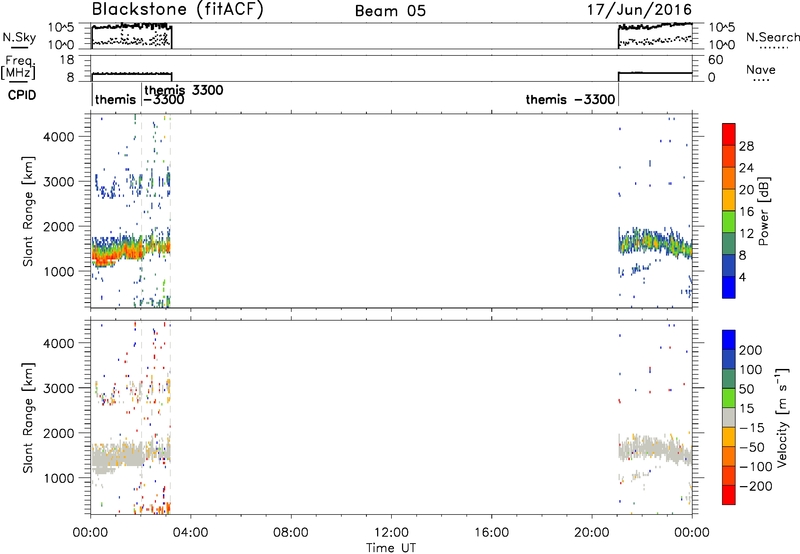Click the Nave '60' tick label
Viewport: 800px width, 554px height.
tap(716, 60)
